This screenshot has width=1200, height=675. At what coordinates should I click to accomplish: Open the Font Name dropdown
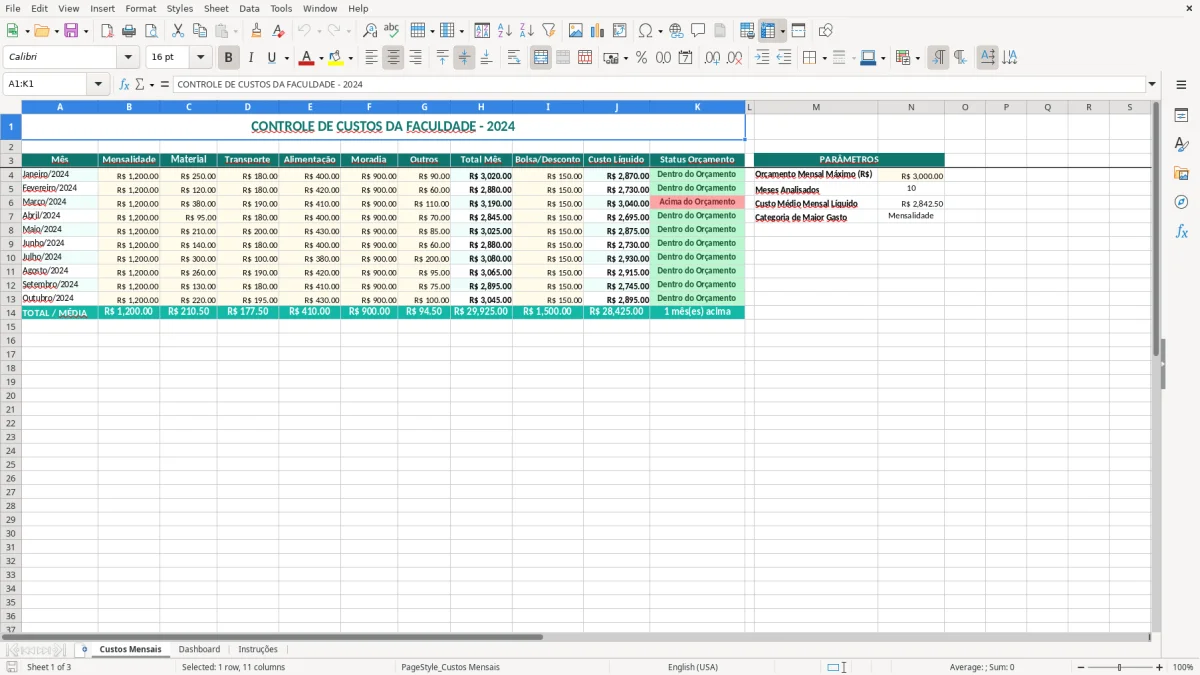tap(128, 58)
